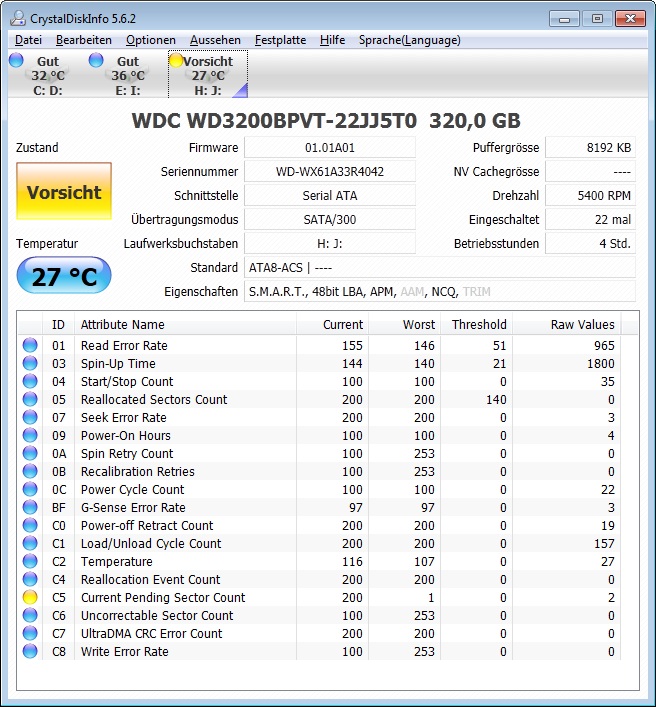
Task: Click status icon for Power-off Retract Count
Action: pos(30,525)
